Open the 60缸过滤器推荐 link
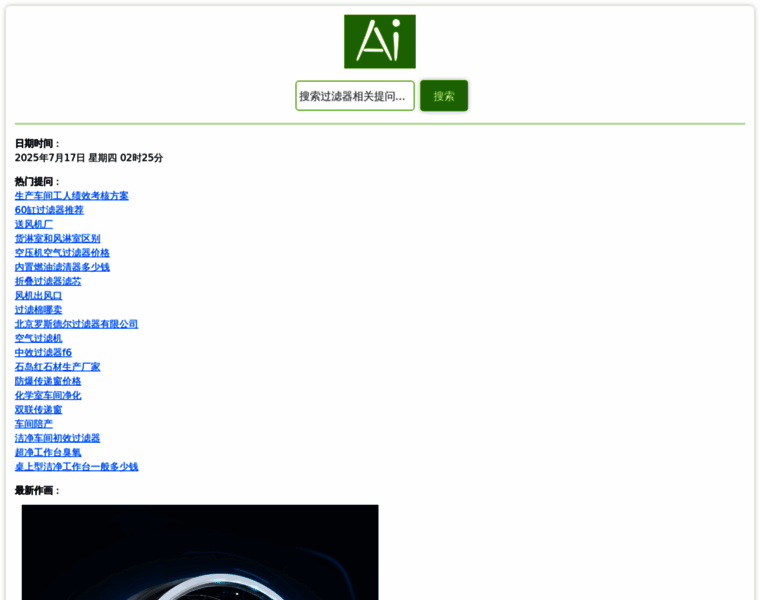The height and width of the screenshot is (600, 760). pyautogui.click(x=49, y=210)
